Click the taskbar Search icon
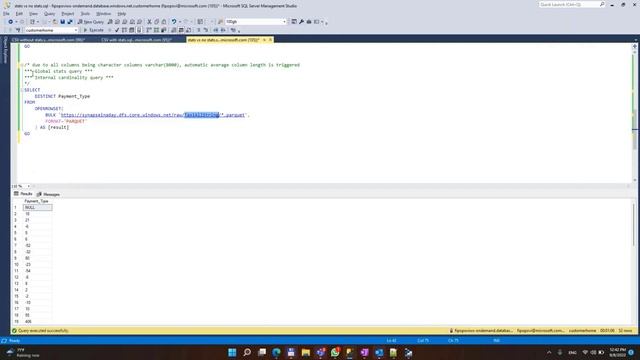 [247, 352]
